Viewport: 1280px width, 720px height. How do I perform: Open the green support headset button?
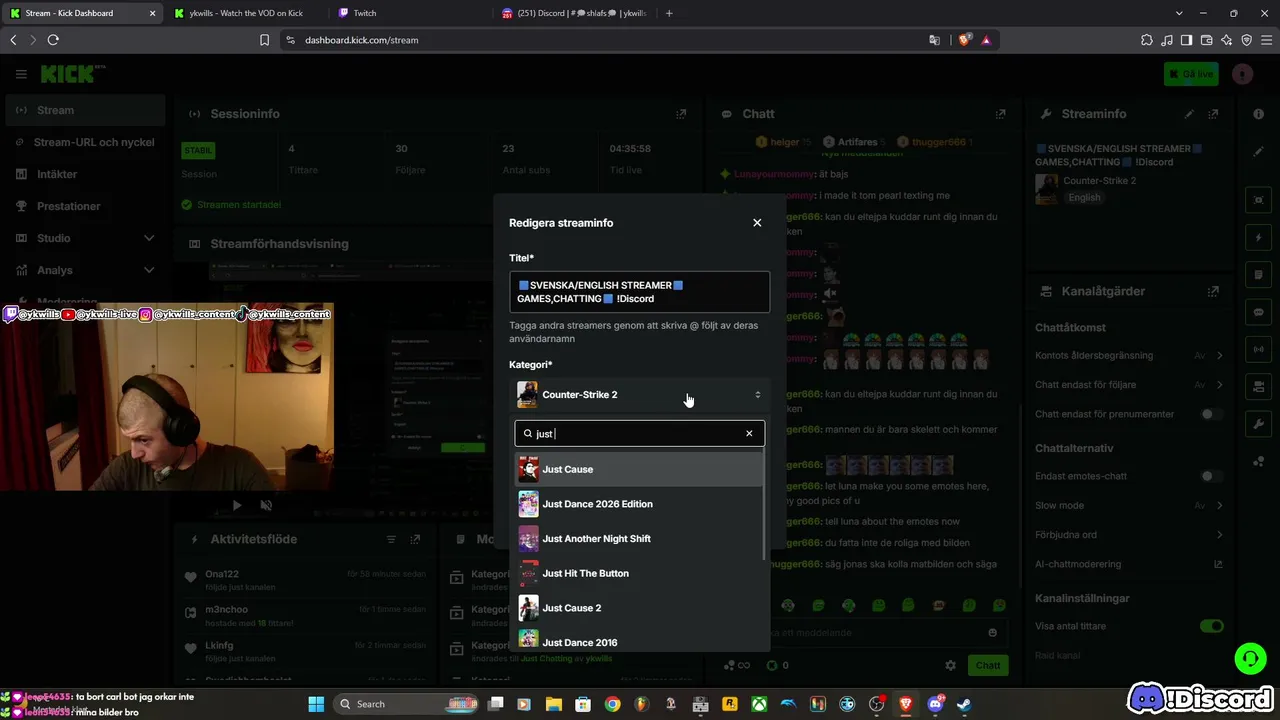pyautogui.click(x=1250, y=658)
